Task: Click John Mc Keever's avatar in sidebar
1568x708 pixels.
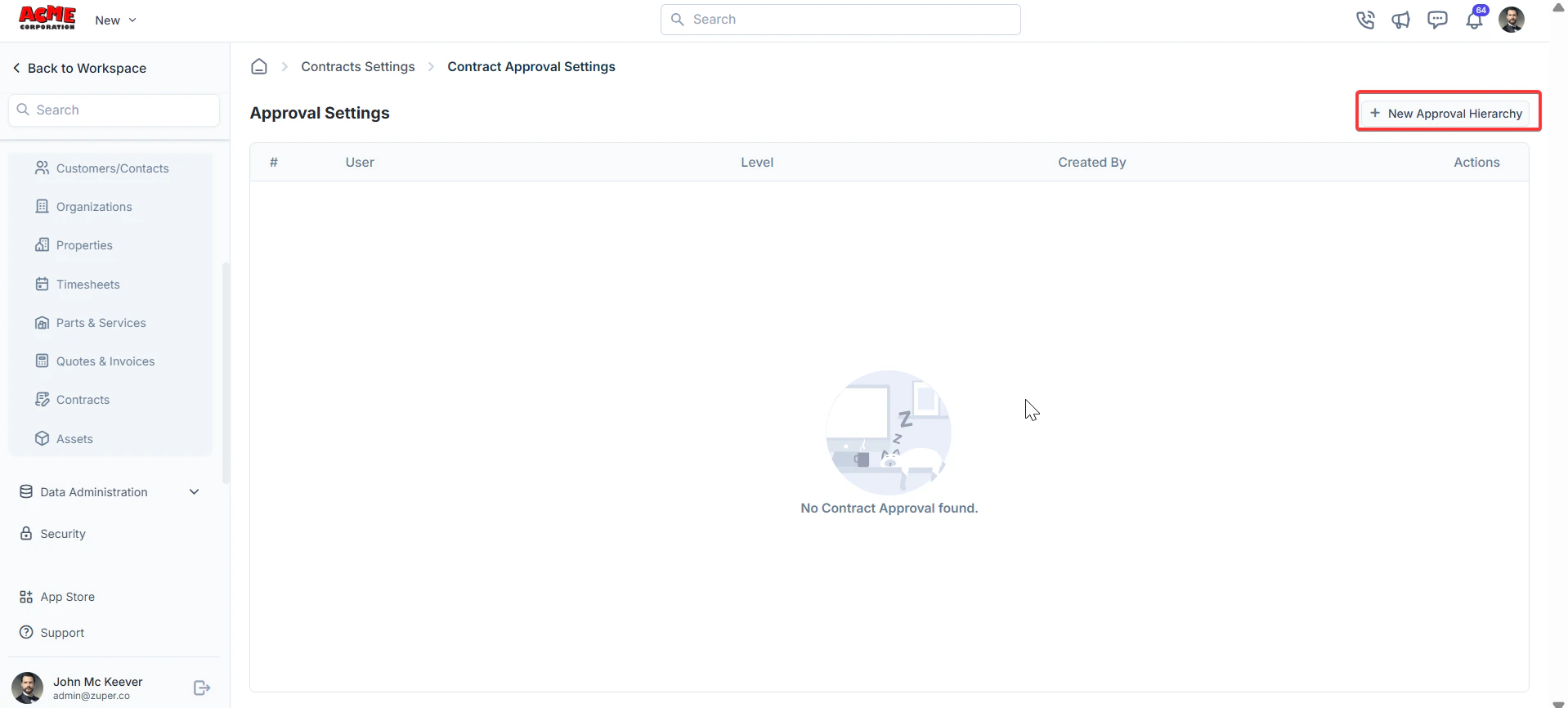Action: click(x=27, y=688)
